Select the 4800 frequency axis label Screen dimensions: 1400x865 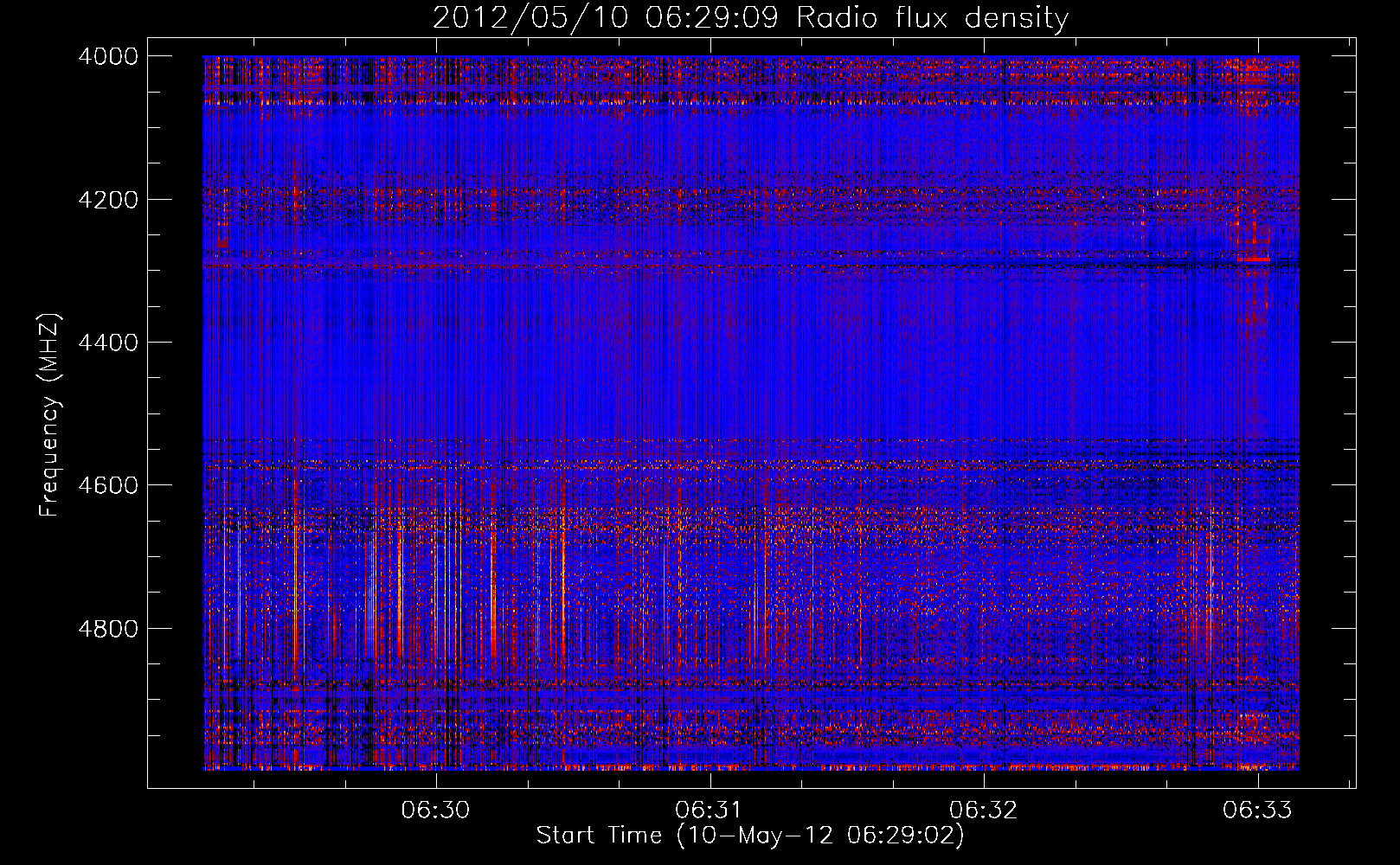tap(108, 628)
